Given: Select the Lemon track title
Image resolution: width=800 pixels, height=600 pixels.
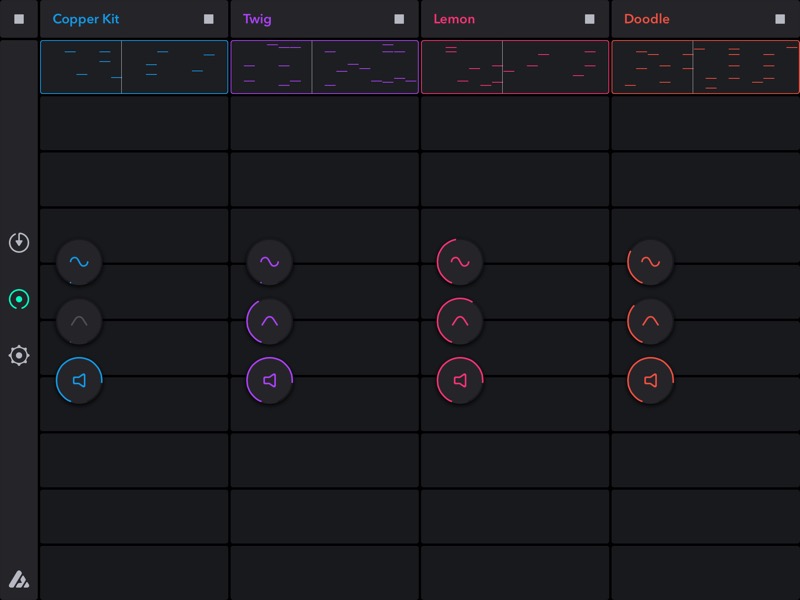Looking at the screenshot, I should [x=454, y=19].
